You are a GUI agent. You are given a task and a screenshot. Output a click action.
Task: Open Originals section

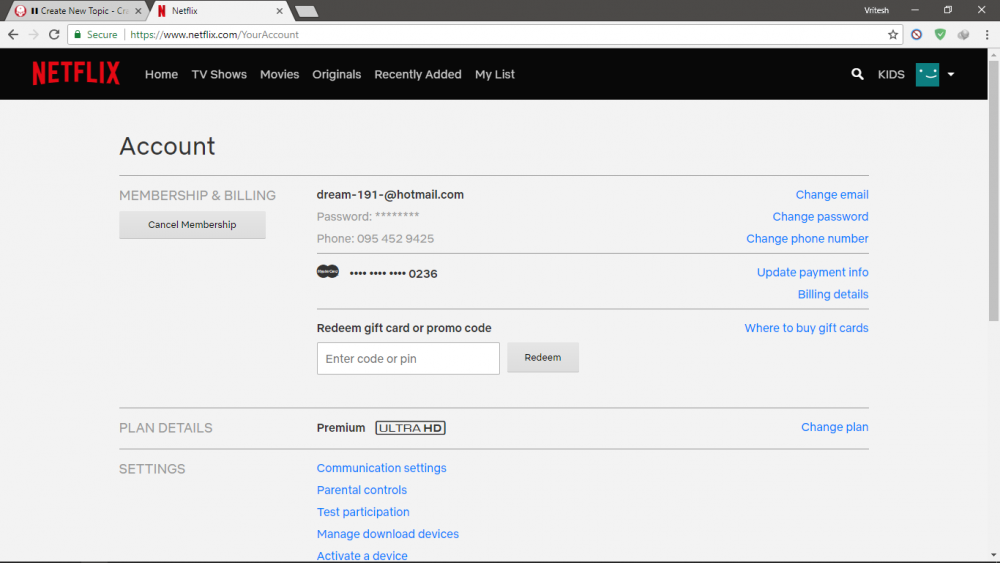337,74
